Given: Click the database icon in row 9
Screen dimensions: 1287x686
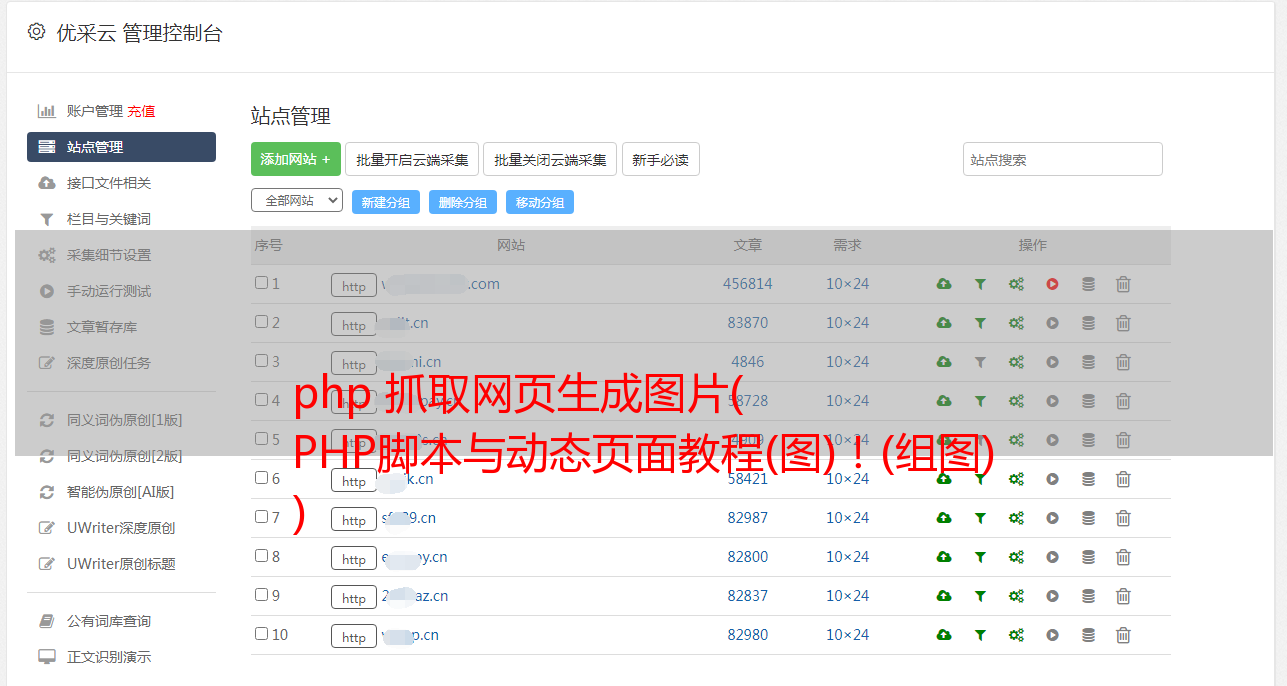Looking at the screenshot, I should coord(1088,596).
